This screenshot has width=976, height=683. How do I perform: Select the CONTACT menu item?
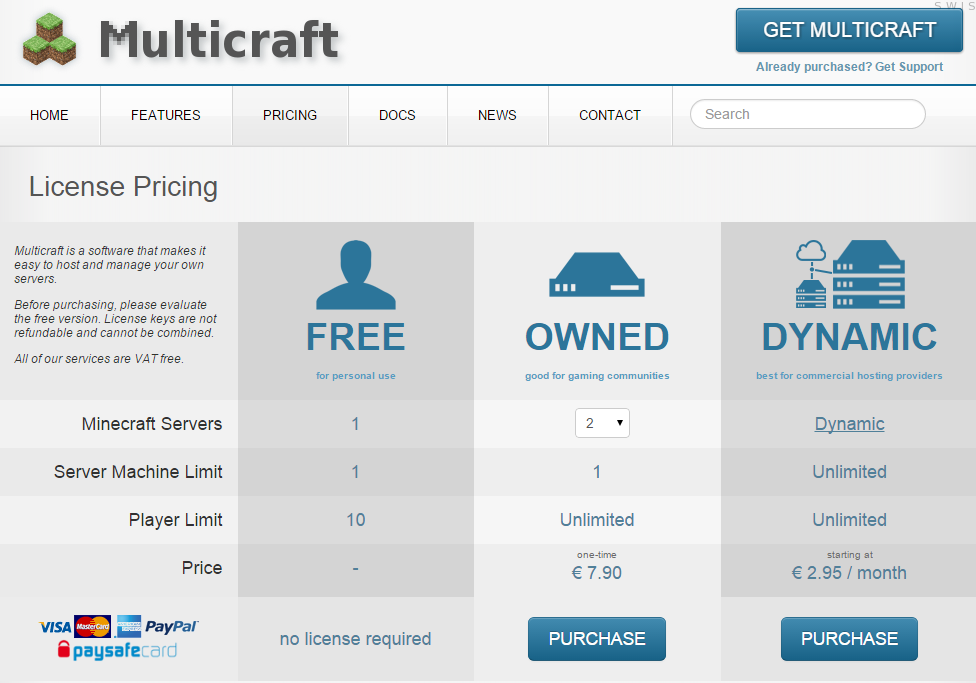point(610,115)
